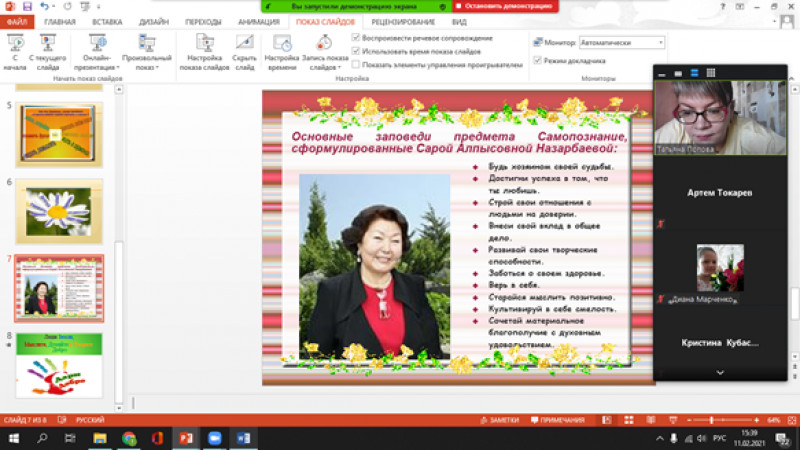This screenshot has width=800, height=450.
Task: Click Undo in quick access toolbar
Action: 44,6
